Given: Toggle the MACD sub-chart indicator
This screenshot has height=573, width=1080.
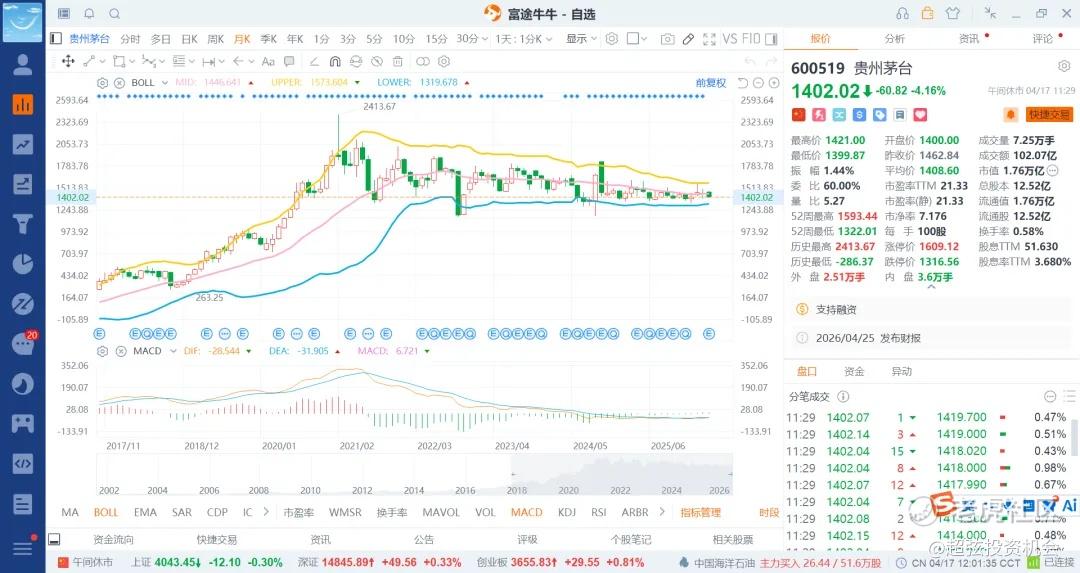Looking at the screenshot, I should tap(527, 512).
